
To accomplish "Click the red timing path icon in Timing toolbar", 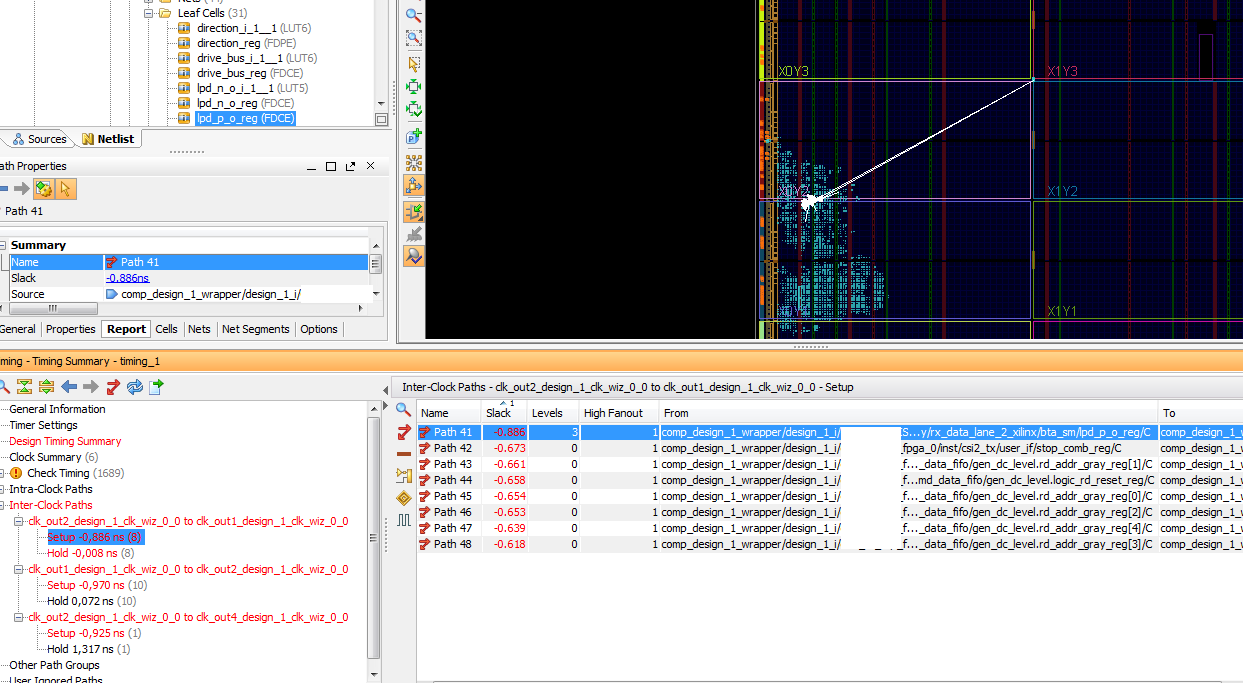I will [x=113, y=386].
